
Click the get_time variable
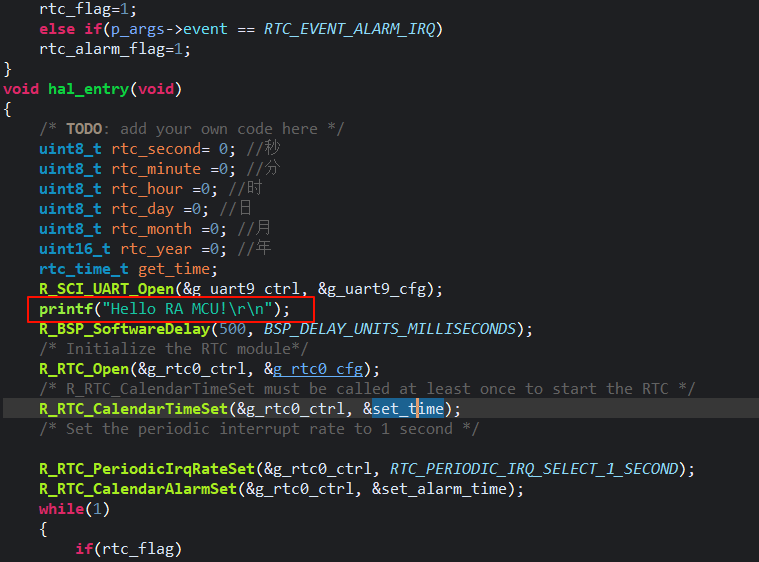tap(174, 269)
